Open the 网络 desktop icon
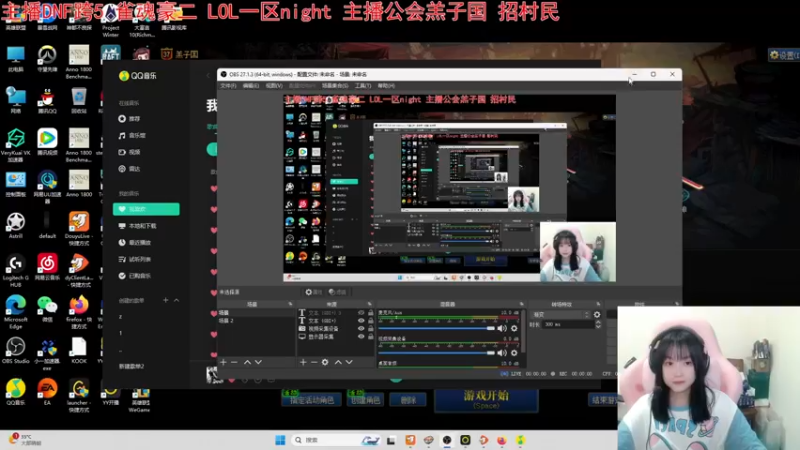The image size is (800, 450). pos(16,100)
